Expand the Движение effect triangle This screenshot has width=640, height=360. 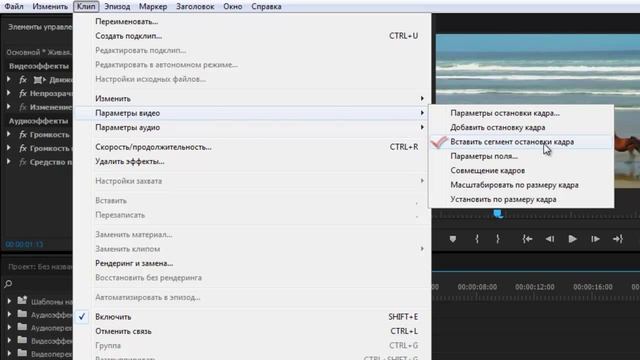point(9,79)
